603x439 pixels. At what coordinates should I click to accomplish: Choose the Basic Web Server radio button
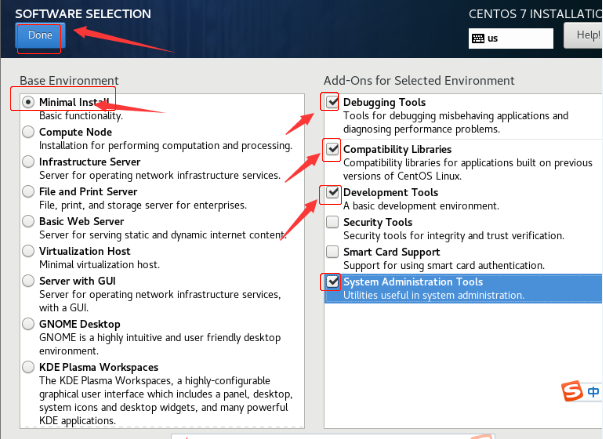[28, 221]
